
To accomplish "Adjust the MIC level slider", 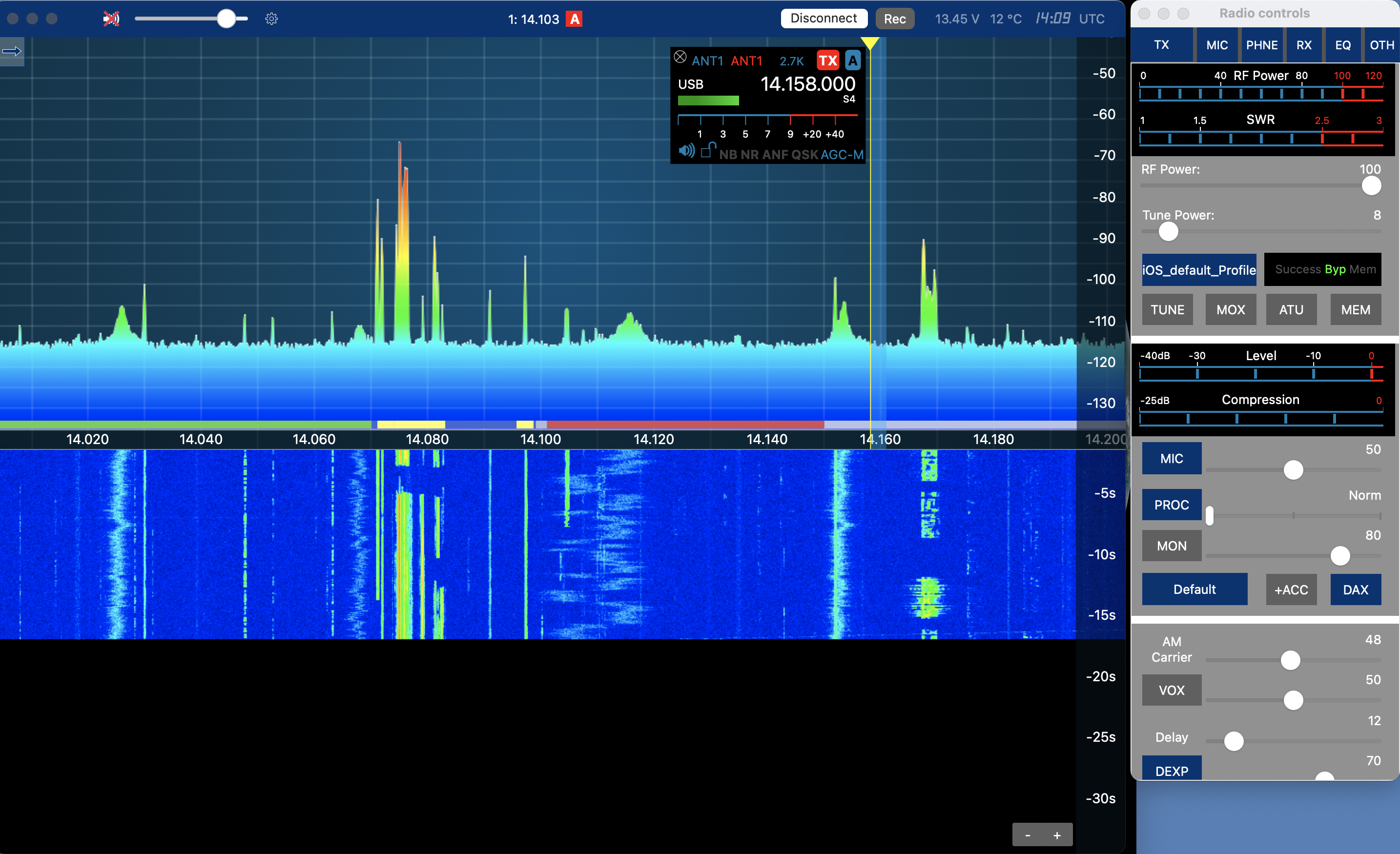I will 1293,470.
